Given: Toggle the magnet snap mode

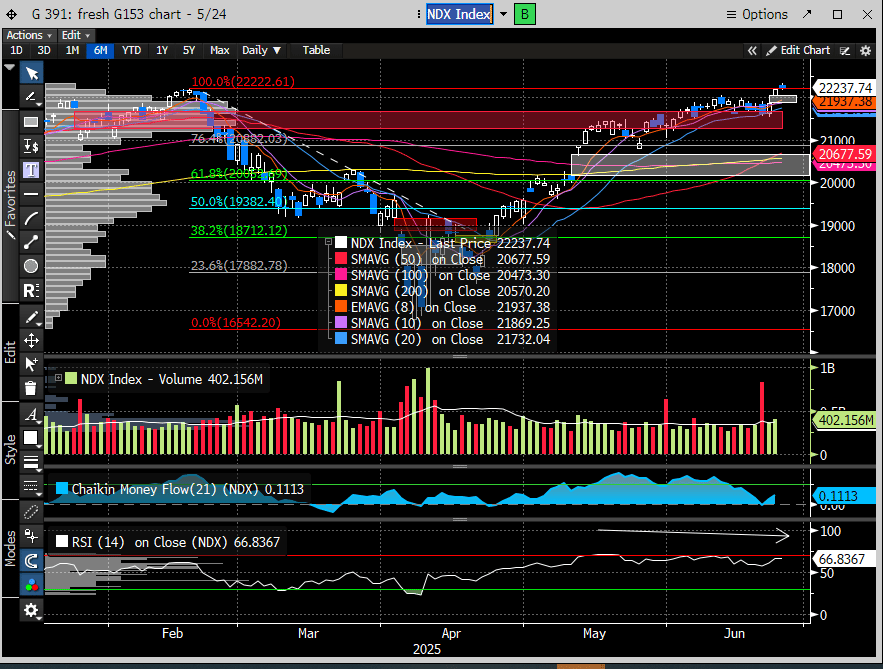Looking at the screenshot, I should [x=31, y=561].
